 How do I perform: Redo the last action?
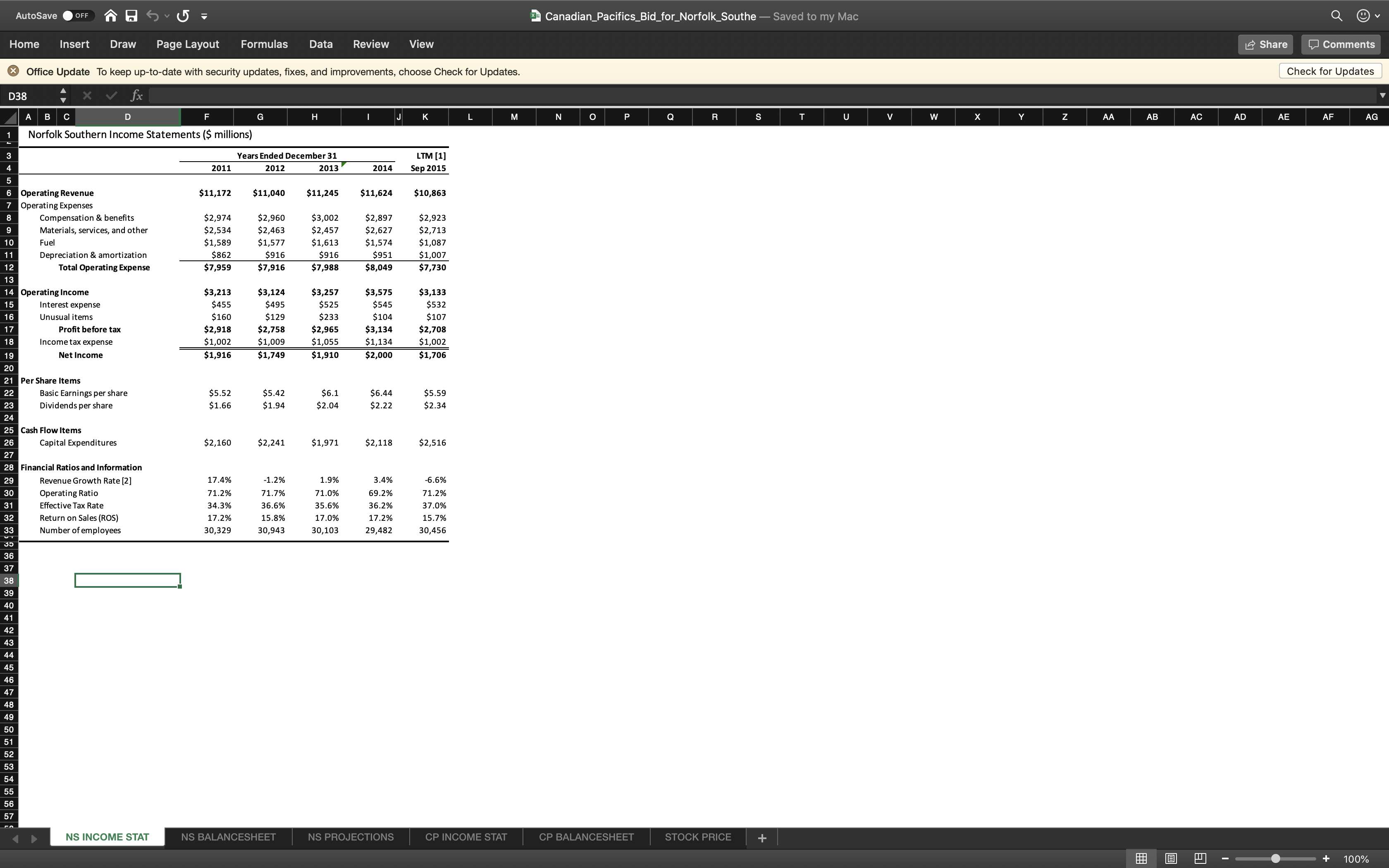pos(183,16)
